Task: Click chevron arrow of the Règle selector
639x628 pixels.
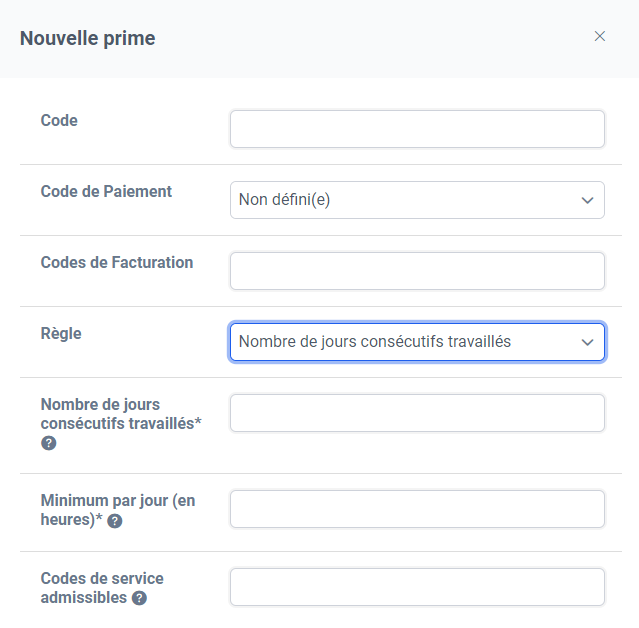Action: (587, 342)
